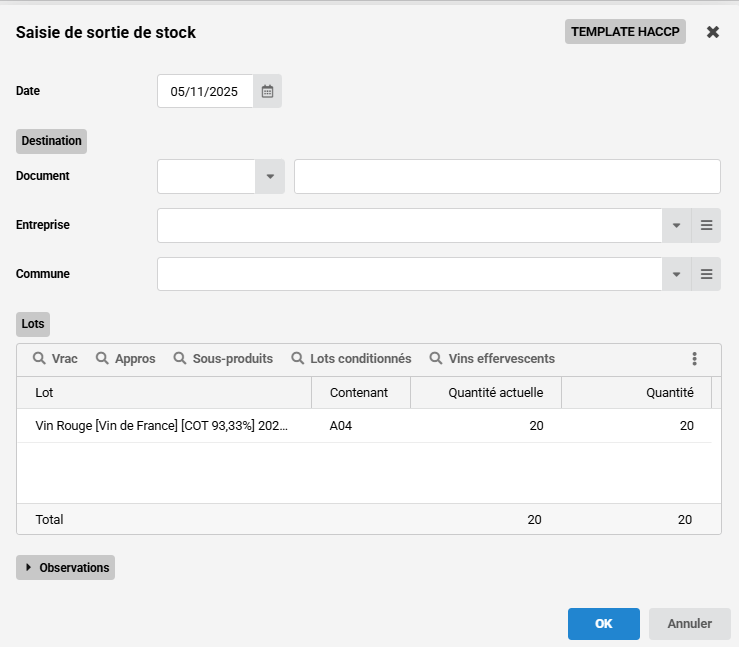Click the Quantité column header
Image resolution: width=739 pixels, height=647 pixels.
point(636,393)
